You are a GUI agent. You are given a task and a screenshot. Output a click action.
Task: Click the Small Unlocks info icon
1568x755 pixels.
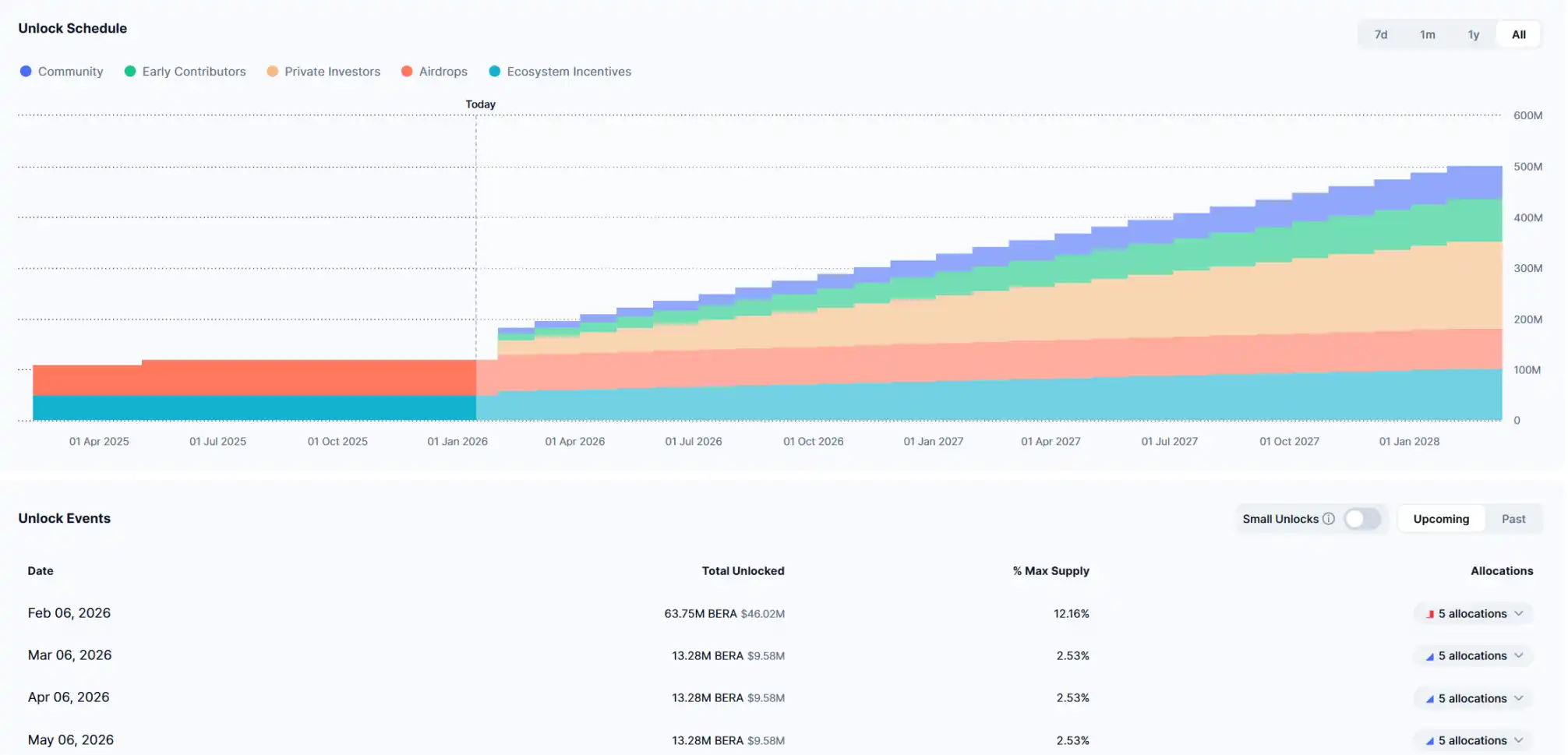(x=1329, y=519)
